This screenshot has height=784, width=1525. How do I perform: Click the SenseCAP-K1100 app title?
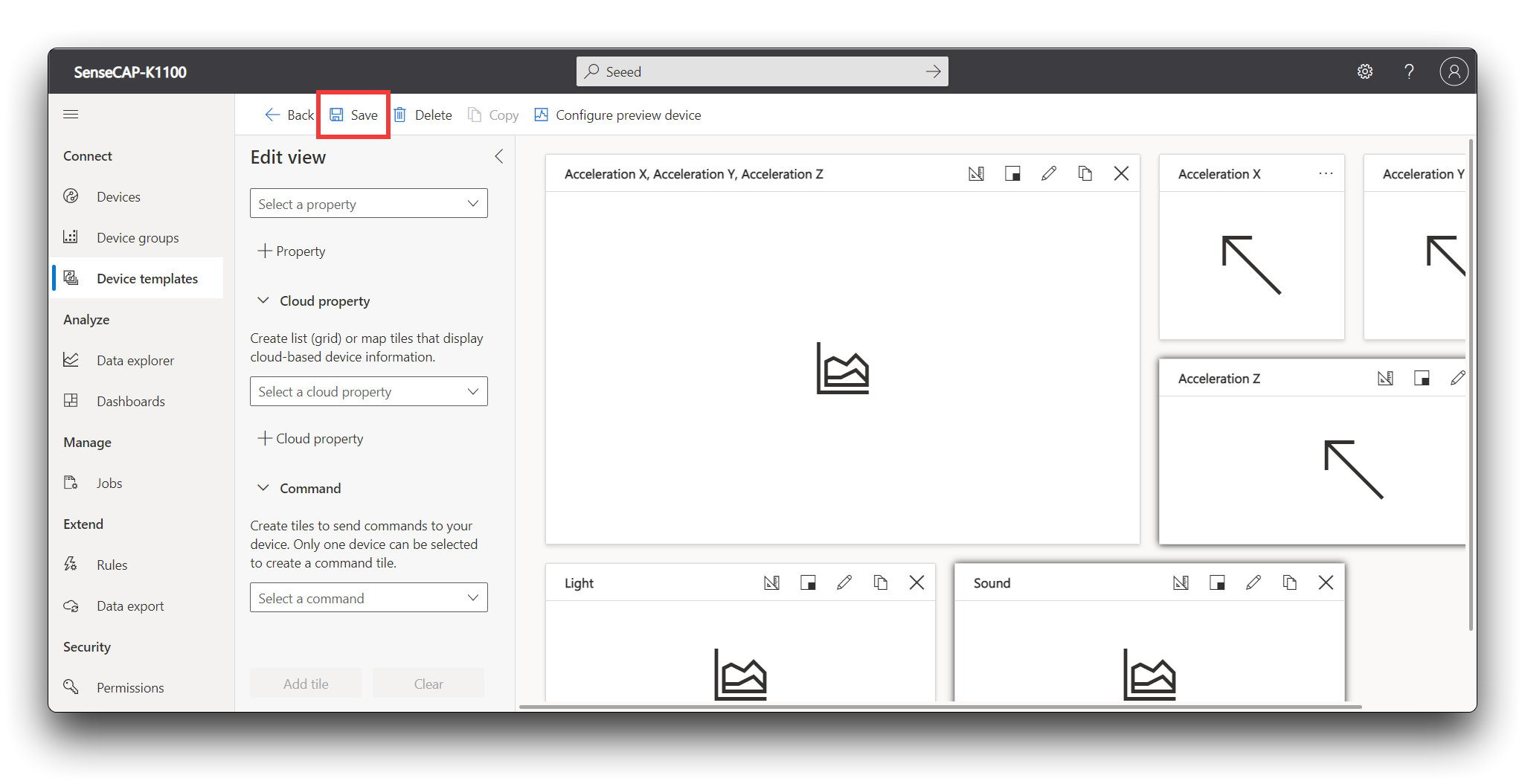[130, 72]
